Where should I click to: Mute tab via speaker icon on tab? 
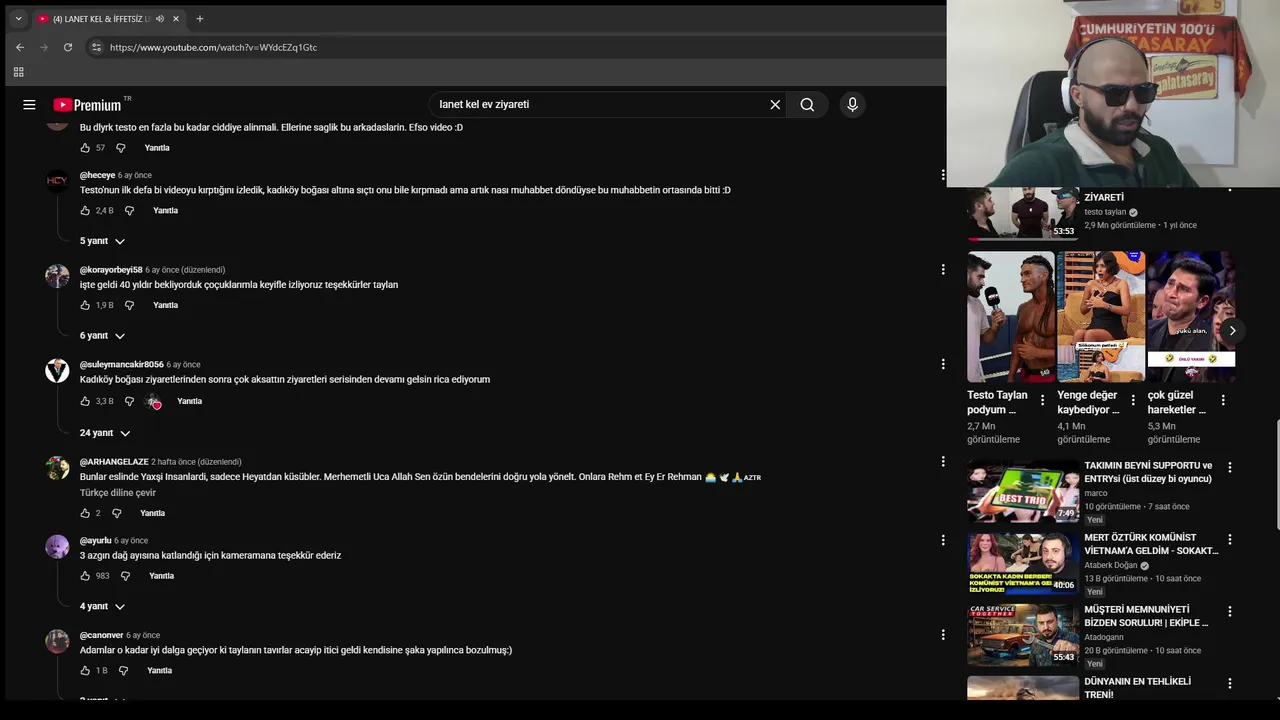[x=160, y=19]
